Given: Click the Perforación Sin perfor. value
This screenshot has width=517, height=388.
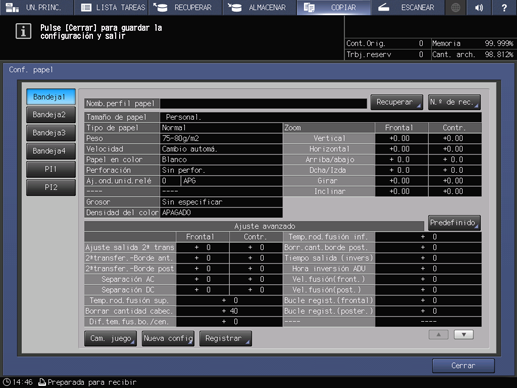Looking at the screenshot, I should click(221, 170).
